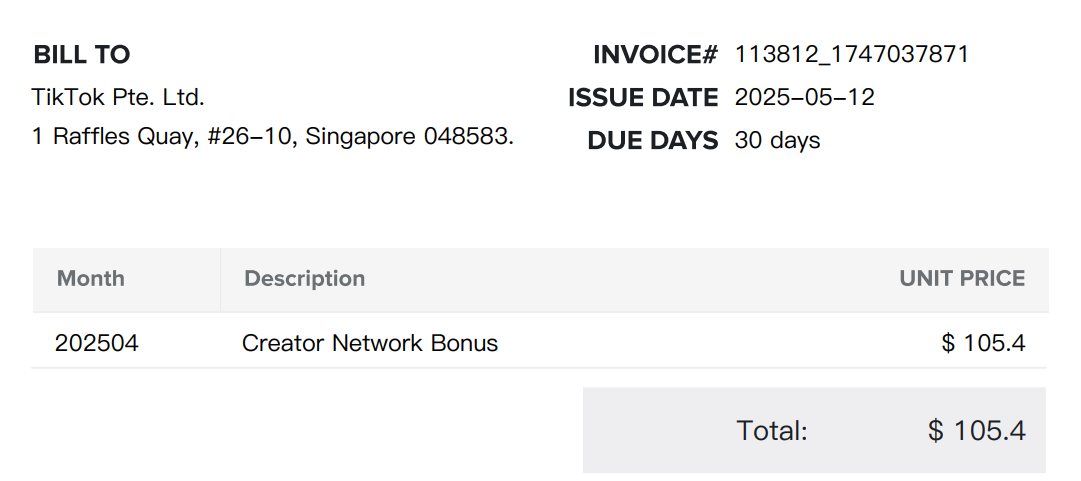Click the Creator Network Bonus description
The width and height of the screenshot is (1081, 481).
[370, 342]
